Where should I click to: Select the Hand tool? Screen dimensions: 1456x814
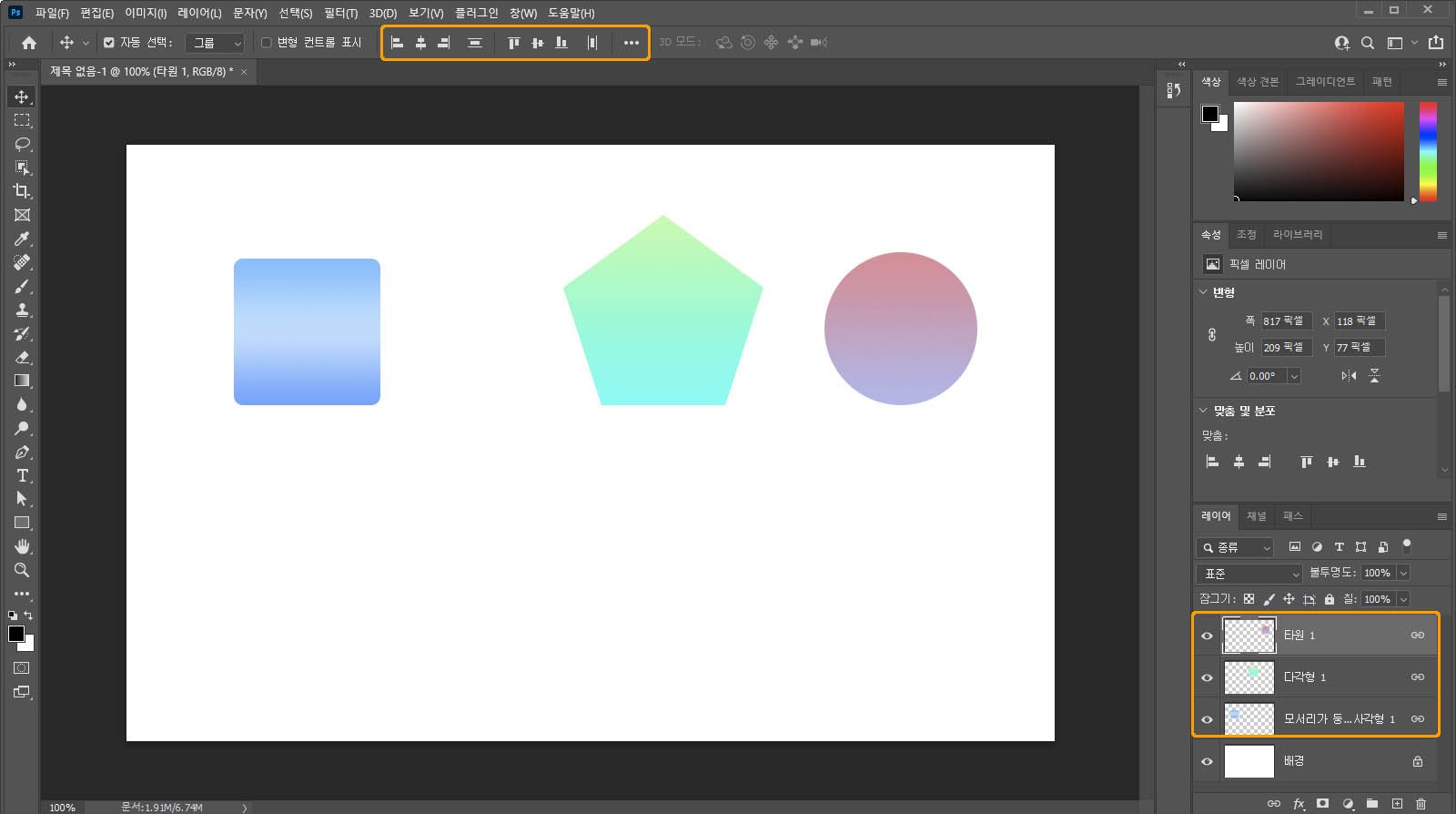(22, 546)
